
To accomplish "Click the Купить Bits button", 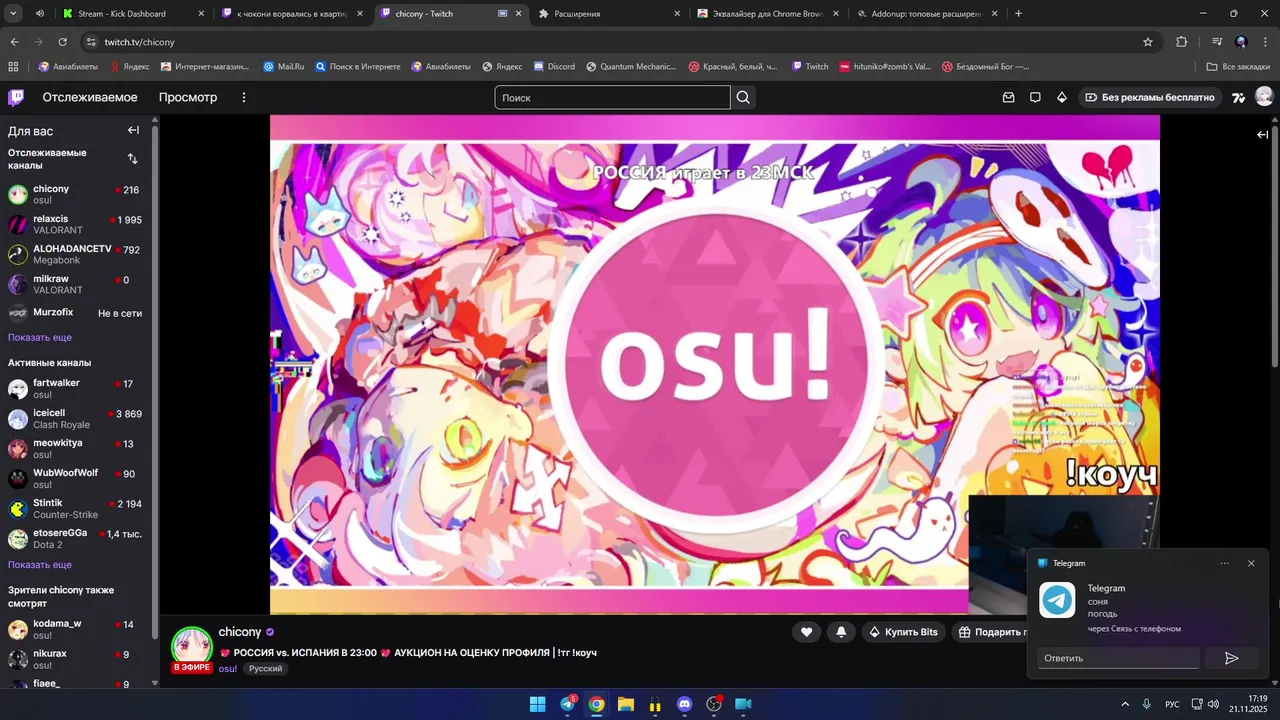I will pyautogui.click(x=903, y=632).
